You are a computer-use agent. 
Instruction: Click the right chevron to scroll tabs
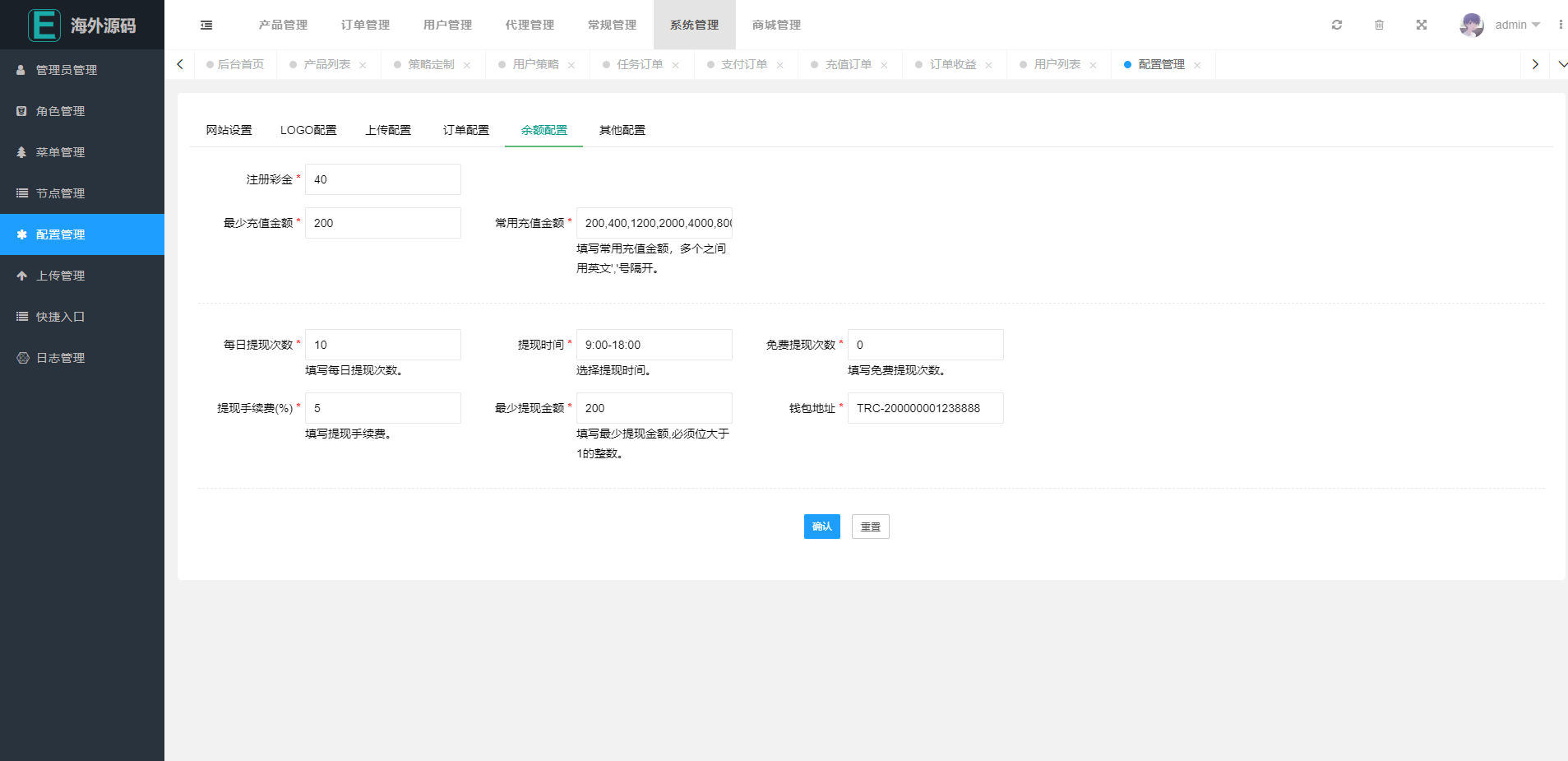tap(1534, 63)
